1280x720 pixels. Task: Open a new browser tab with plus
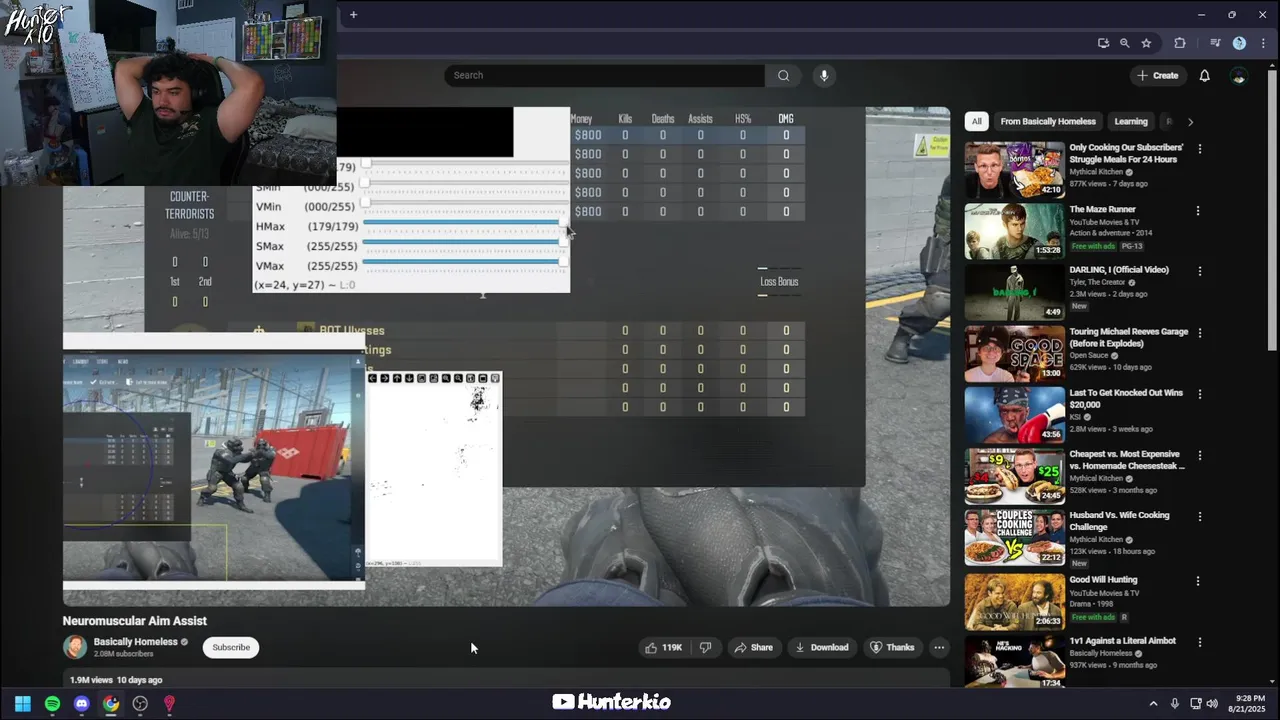click(x=353, y=14)
